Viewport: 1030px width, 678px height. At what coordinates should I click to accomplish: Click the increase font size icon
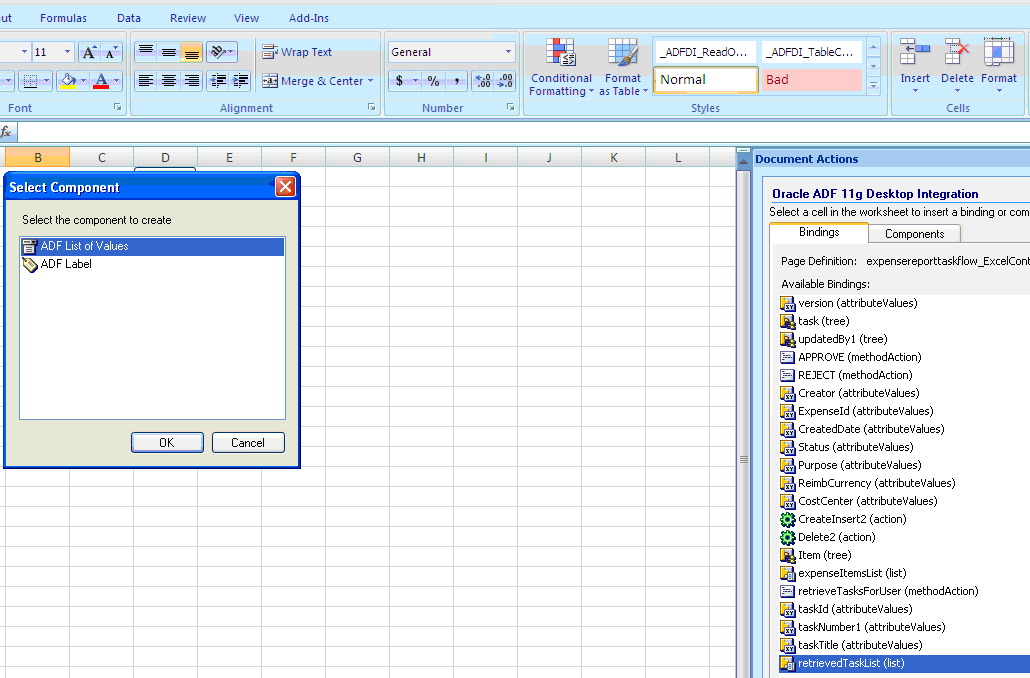click(x=89, y=52)
